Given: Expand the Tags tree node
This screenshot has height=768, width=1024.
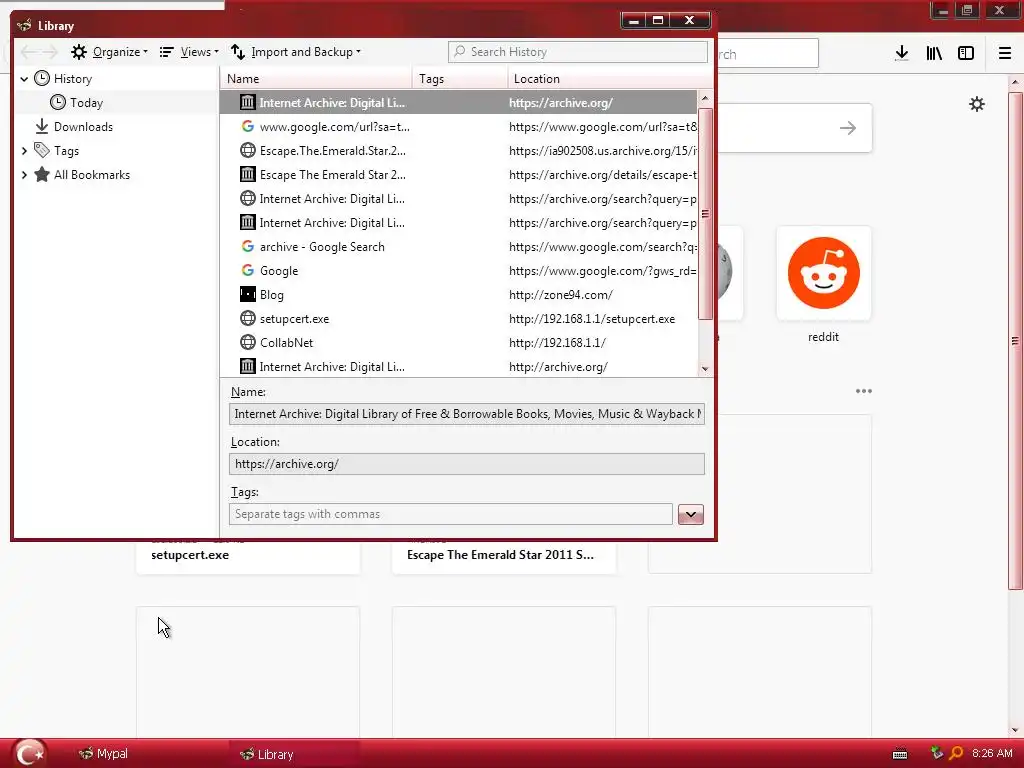Looking at the screenshot, I should (x=24, y=151).
